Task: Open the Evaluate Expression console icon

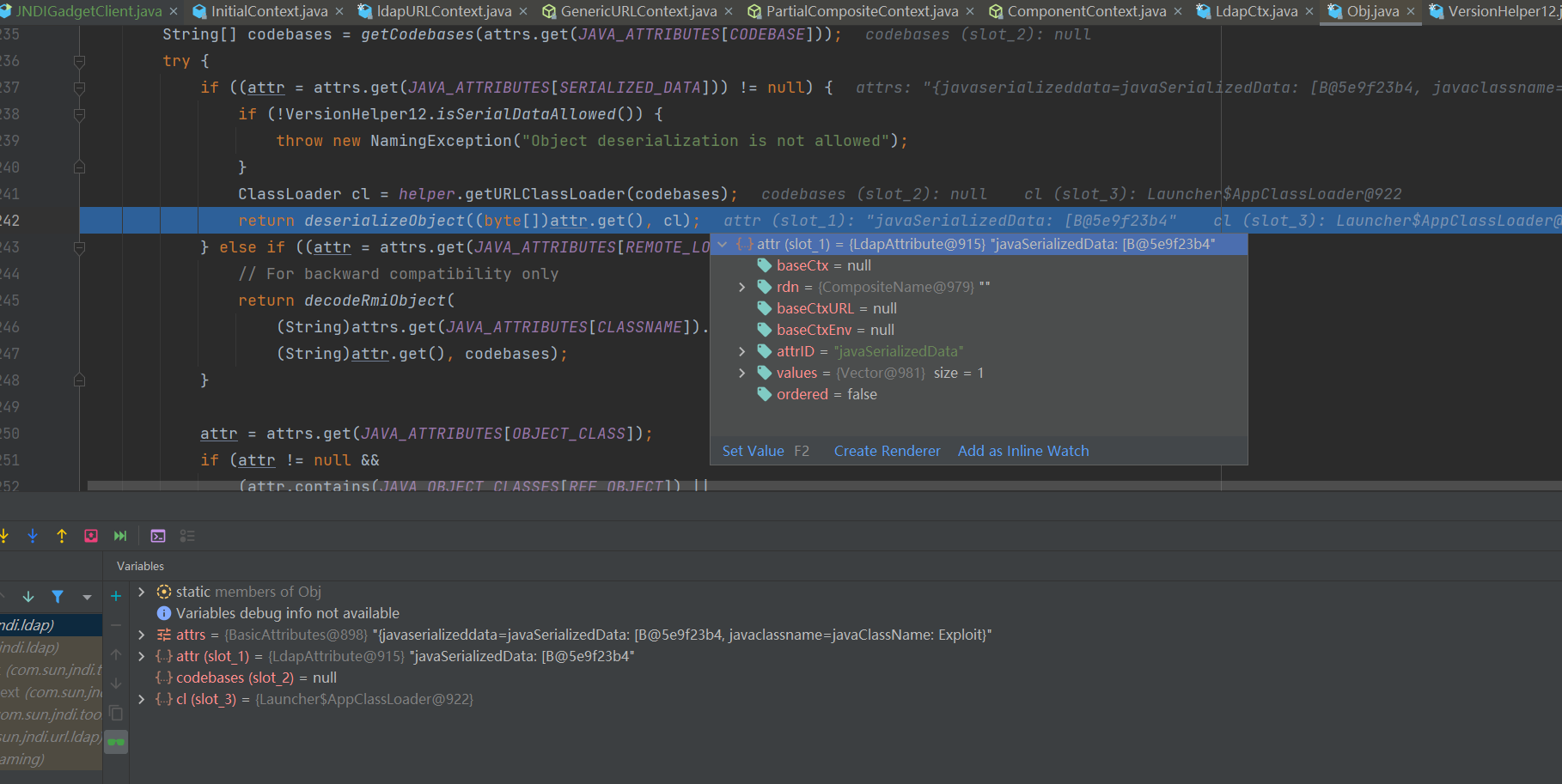Action: [158, 536]
